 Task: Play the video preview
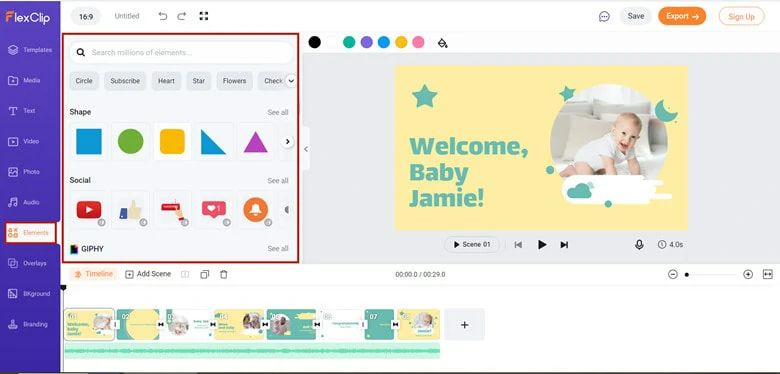pyautogui.click(x=542, y=245)
